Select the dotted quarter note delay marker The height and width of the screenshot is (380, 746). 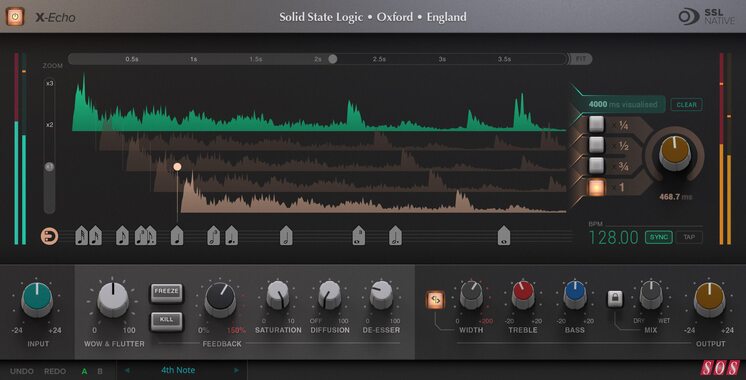232,235
